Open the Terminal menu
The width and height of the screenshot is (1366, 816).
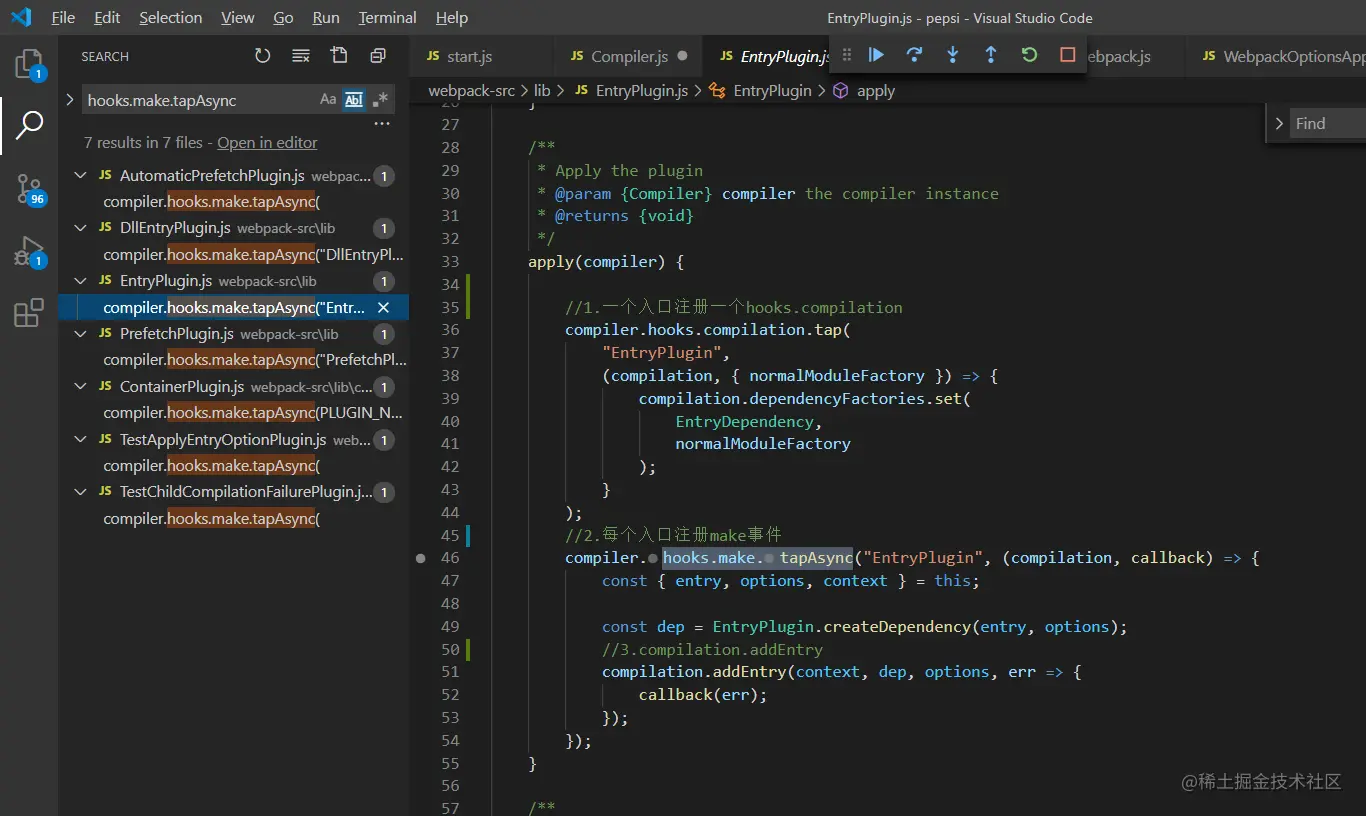click(387, 18)
